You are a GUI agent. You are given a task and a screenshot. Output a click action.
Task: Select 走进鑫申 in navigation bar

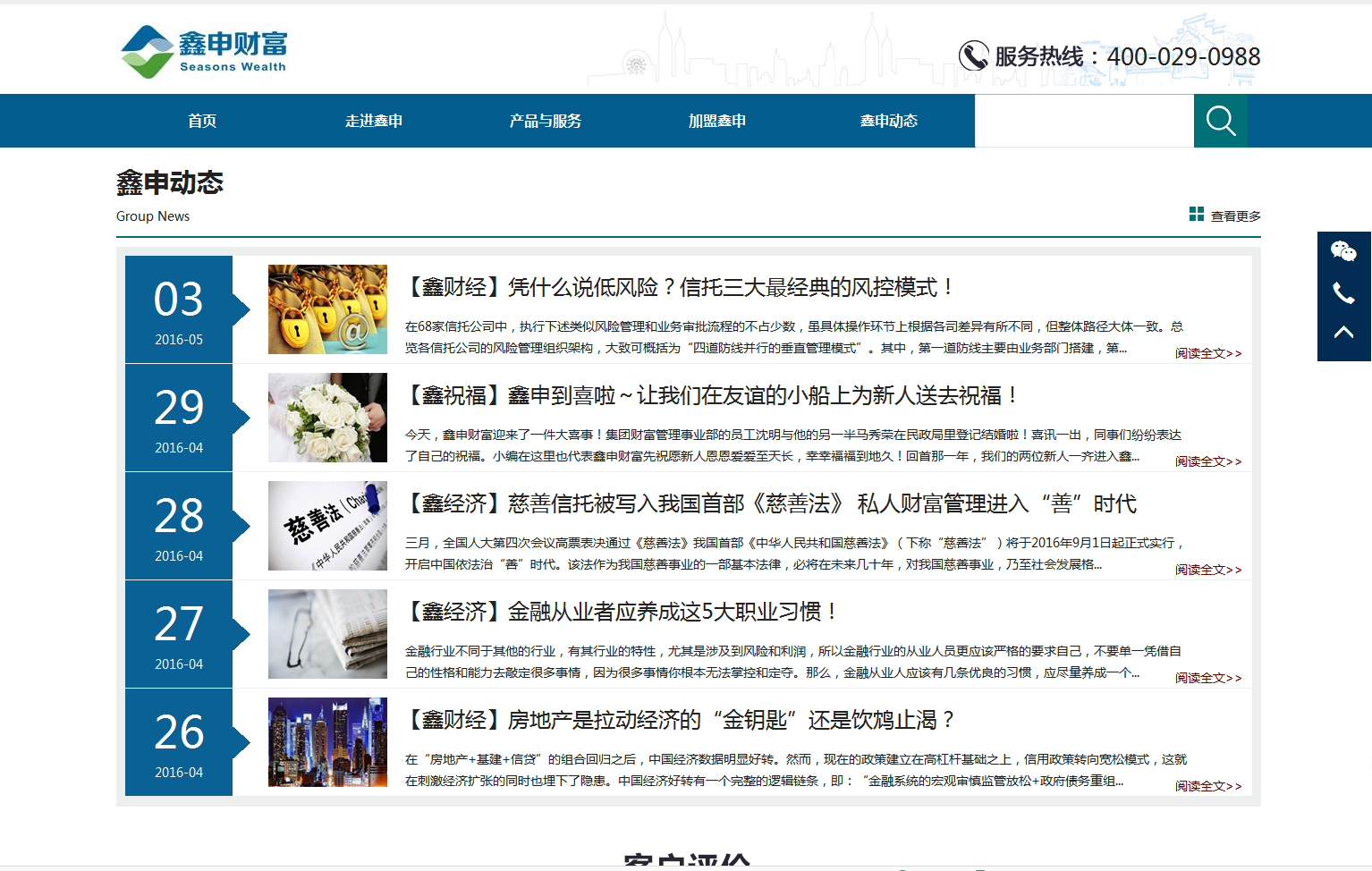374,121
